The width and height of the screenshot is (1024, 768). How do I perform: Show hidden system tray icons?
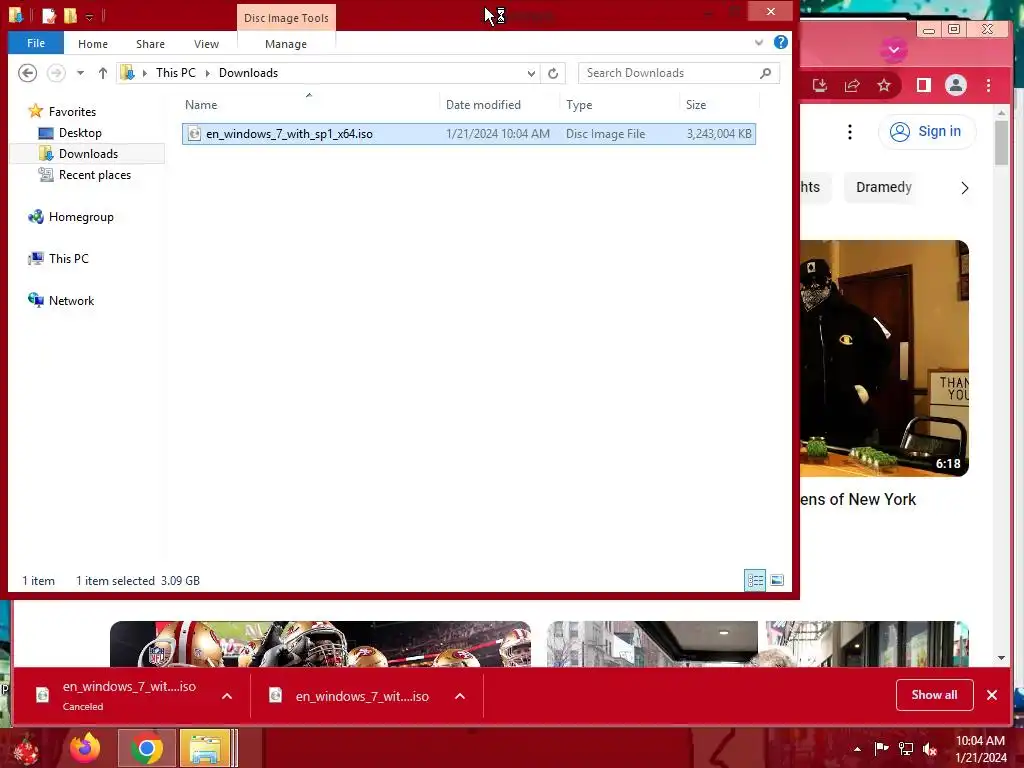[x=857, y=748]
